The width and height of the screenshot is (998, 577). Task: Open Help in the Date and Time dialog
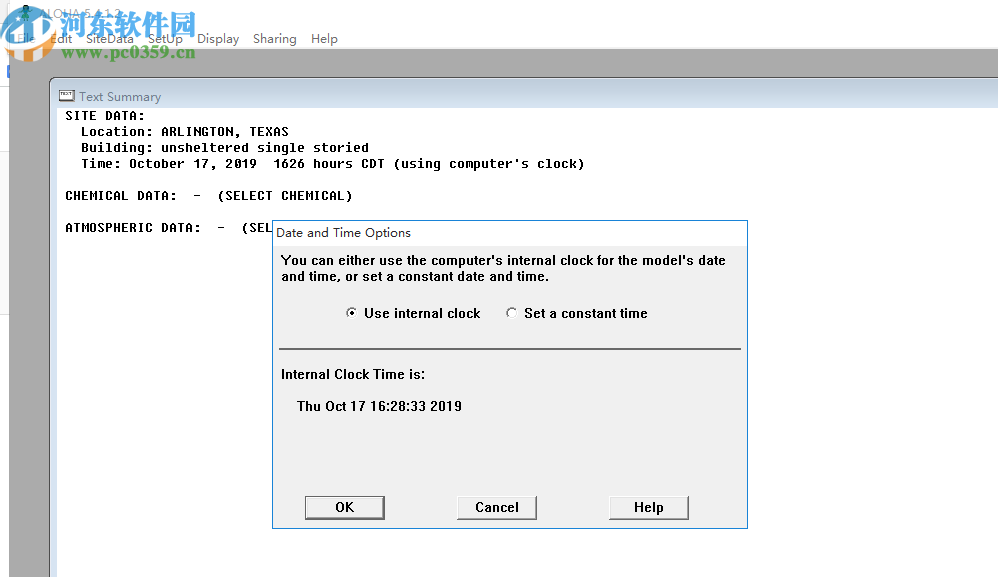649,508
